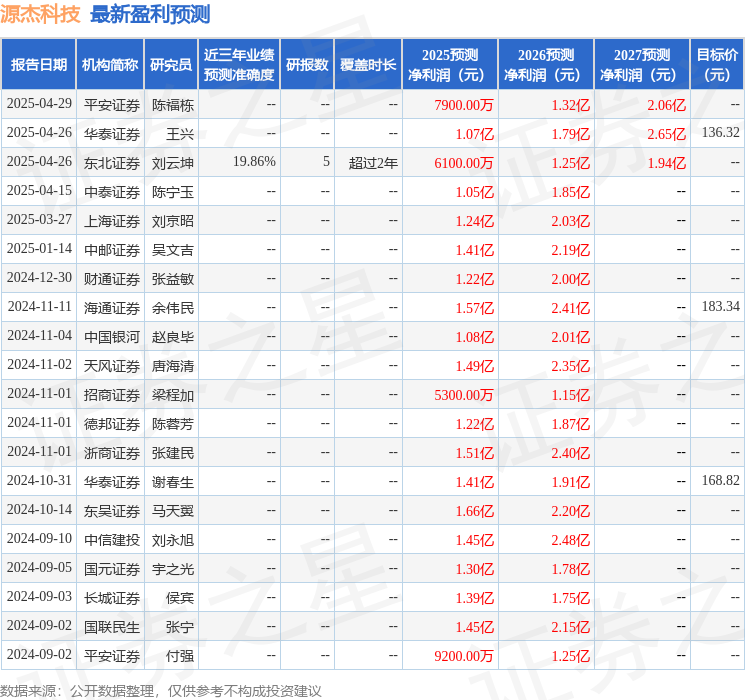Click the 研报数 column header

307,65
